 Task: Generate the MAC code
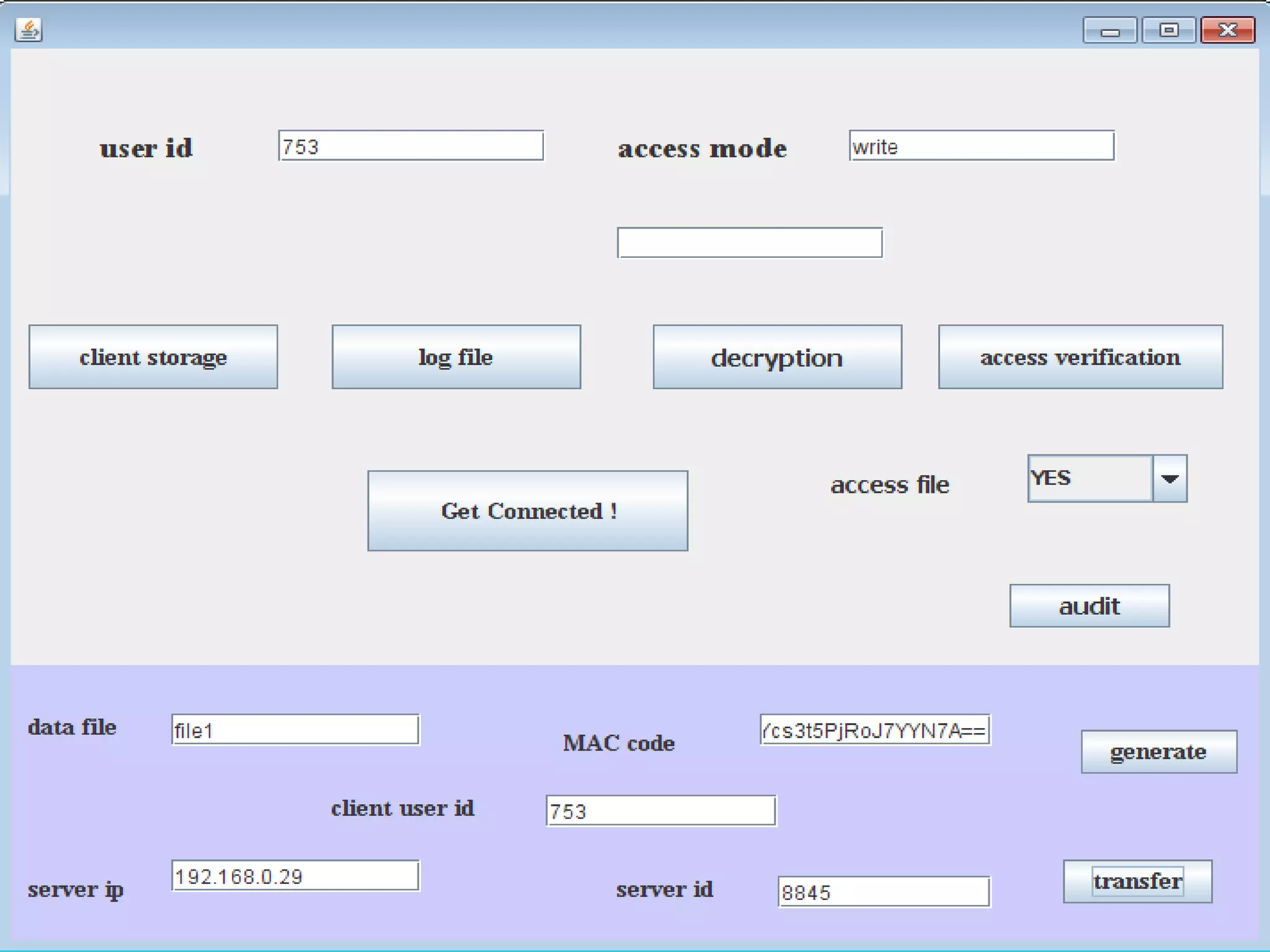click(x=1158, y=751)
